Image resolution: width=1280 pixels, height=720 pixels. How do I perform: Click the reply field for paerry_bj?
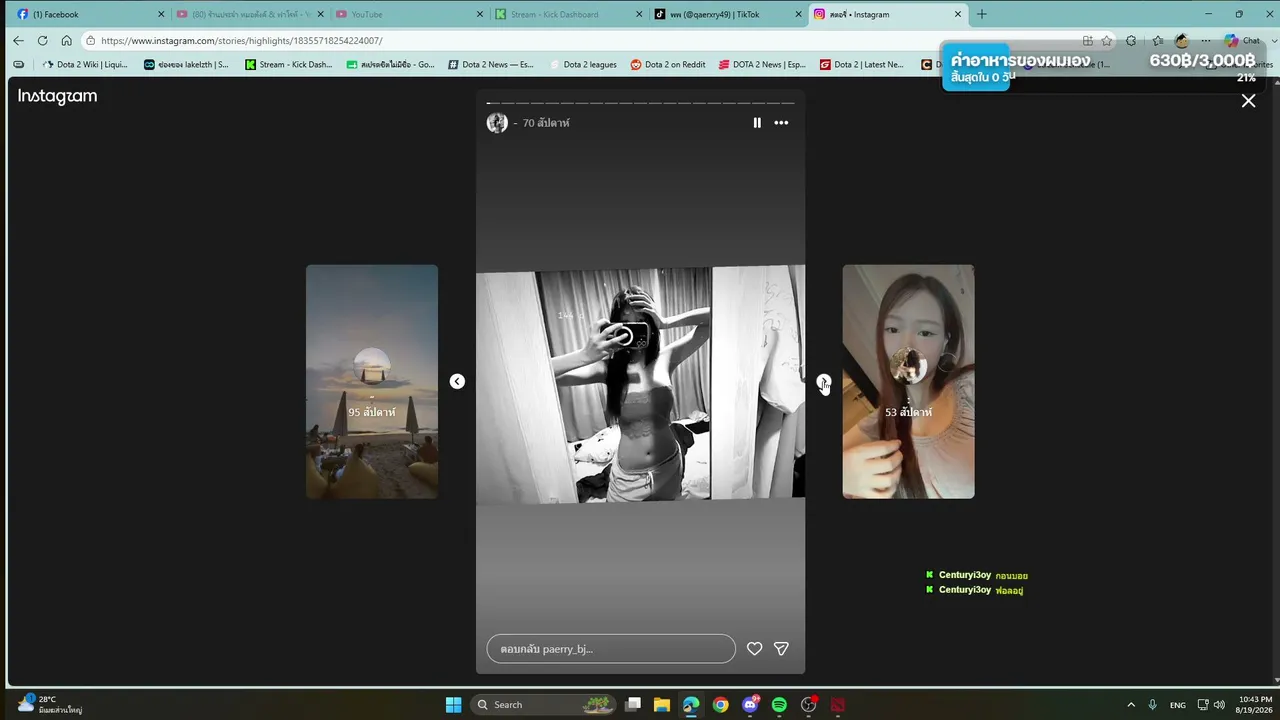click(611, 649)
